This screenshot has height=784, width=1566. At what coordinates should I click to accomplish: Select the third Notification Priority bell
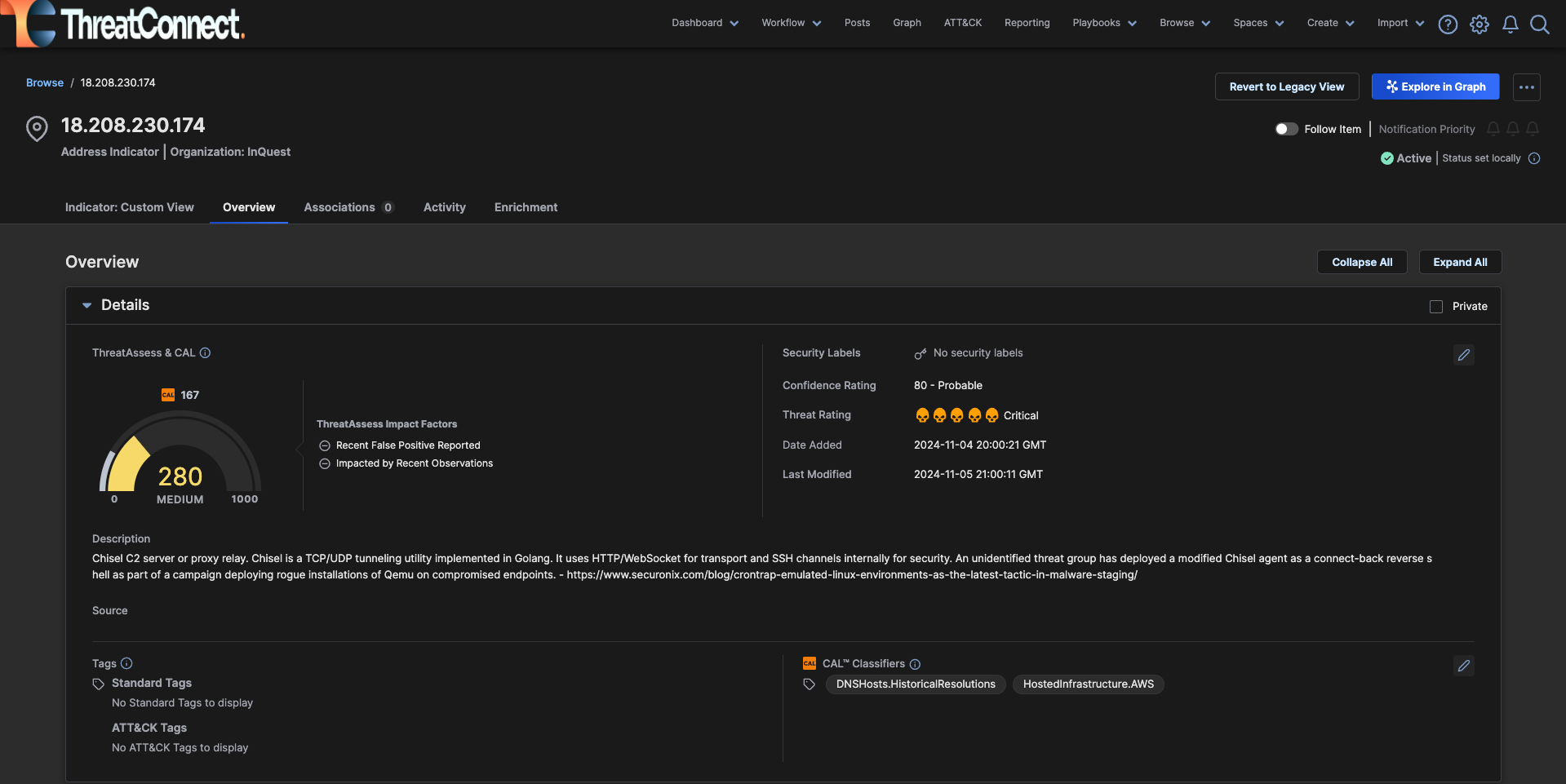click(1533, 129)
